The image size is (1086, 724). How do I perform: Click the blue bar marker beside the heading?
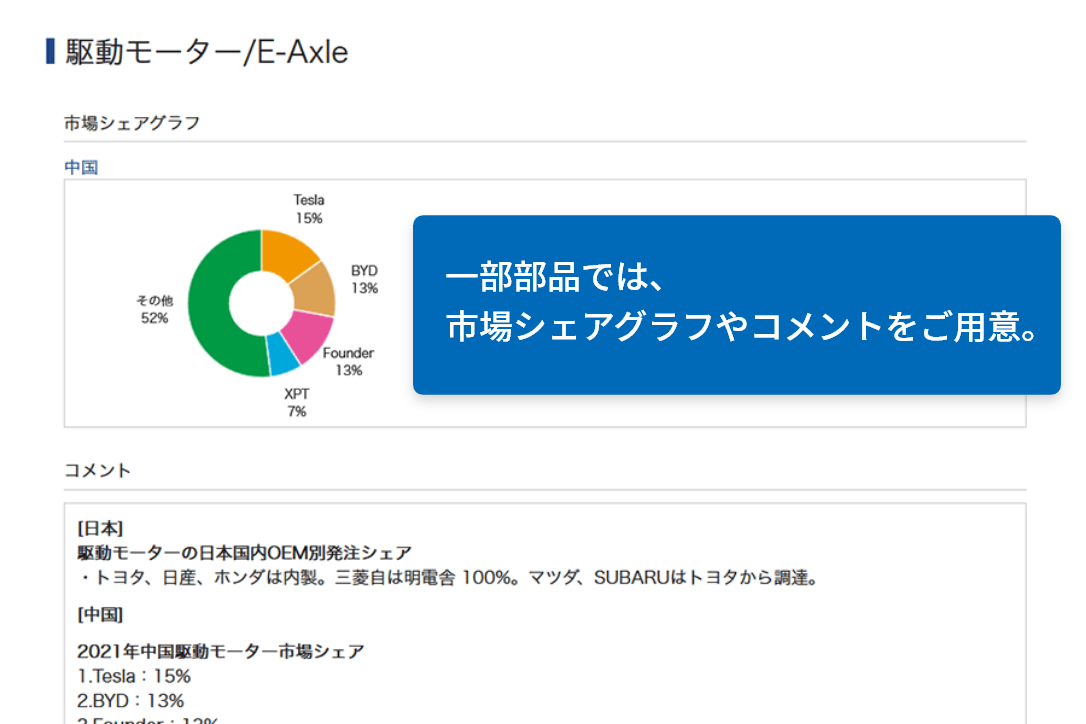coord(50,51)
